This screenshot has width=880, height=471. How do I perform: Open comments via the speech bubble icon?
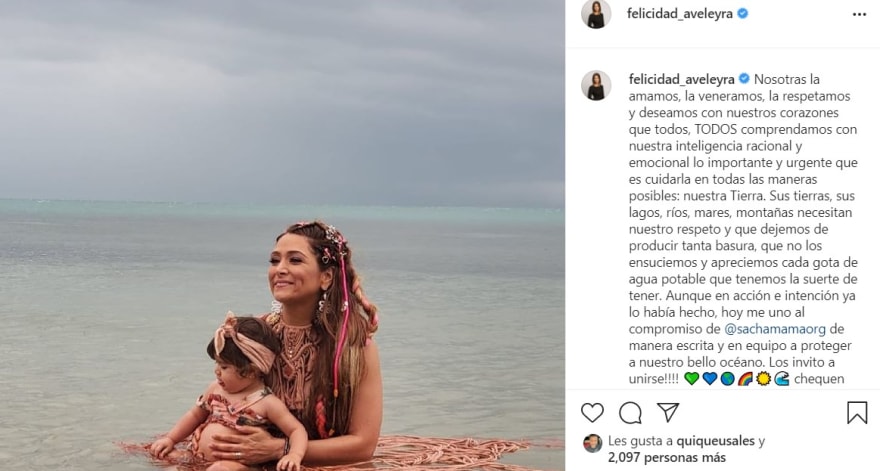[630, 412]
